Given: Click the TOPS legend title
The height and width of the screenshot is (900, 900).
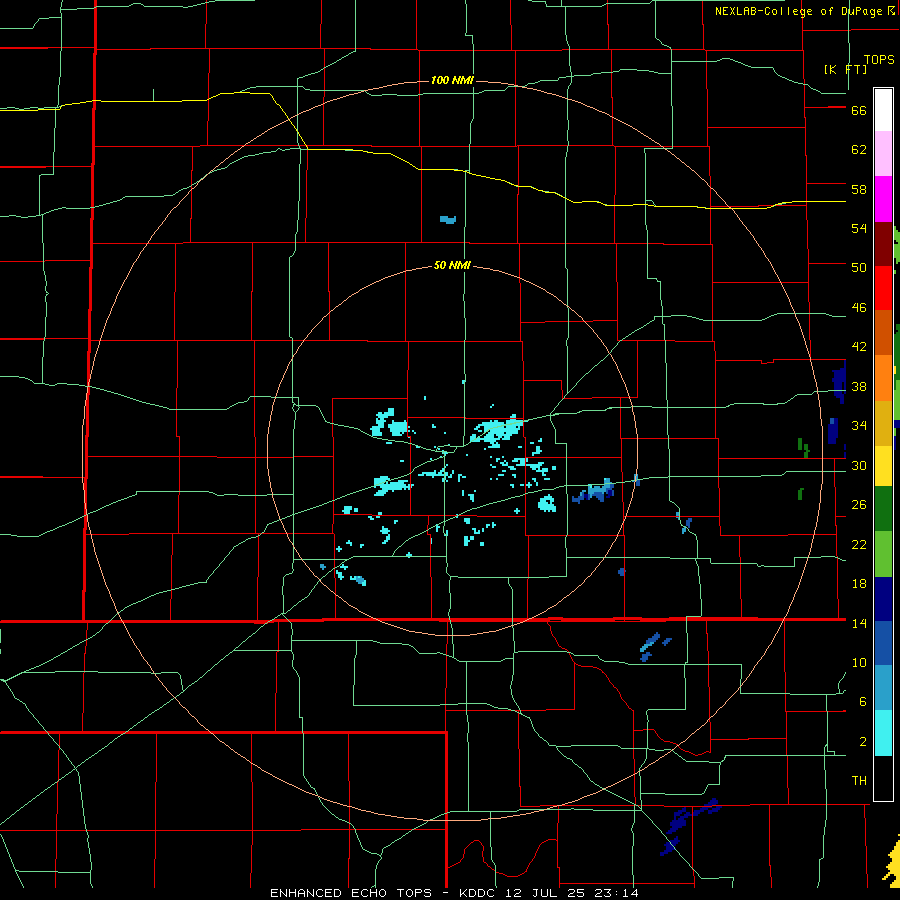Looking at the screenshot, I should 879,60.
